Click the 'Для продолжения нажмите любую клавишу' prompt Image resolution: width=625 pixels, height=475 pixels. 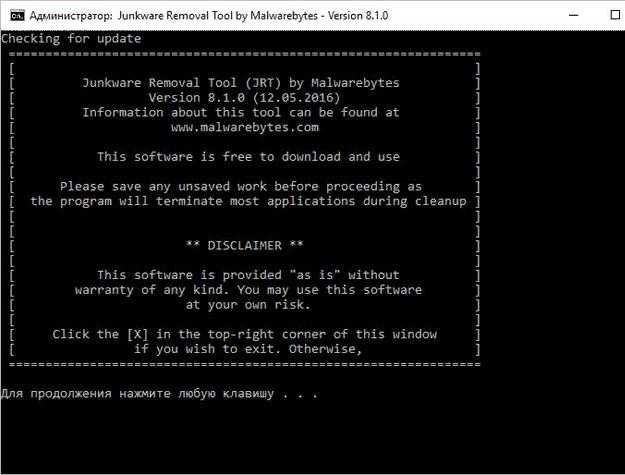[x=159, y=394]
